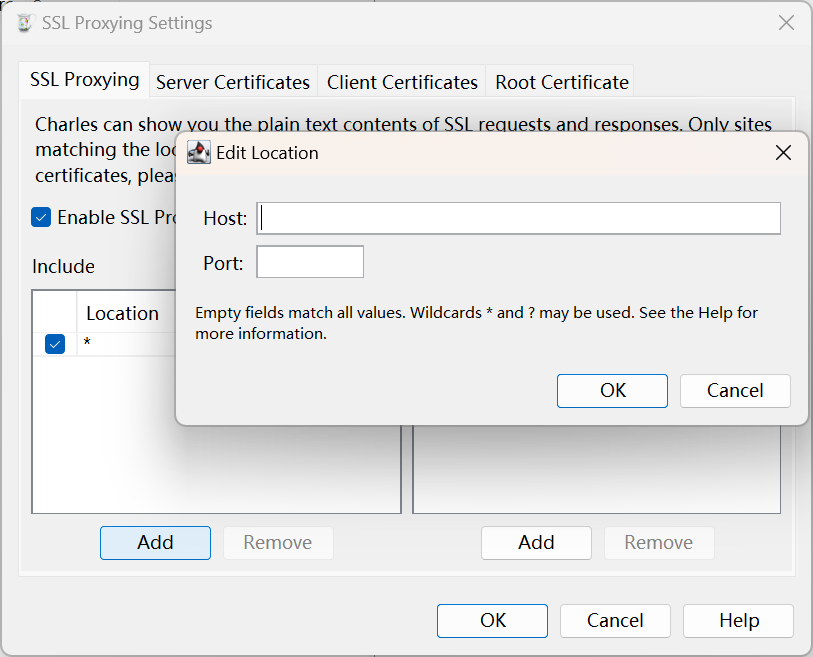This screenshot has height=657, width=813.
Task: Open the Server Certificates tab
Action: click(233, 82)
